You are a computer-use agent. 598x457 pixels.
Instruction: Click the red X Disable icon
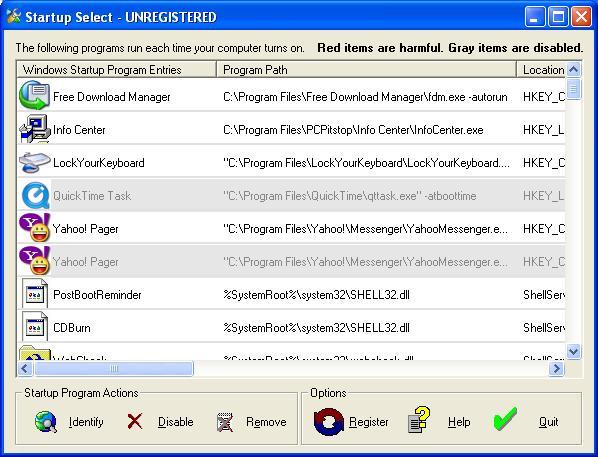(135, 422)
